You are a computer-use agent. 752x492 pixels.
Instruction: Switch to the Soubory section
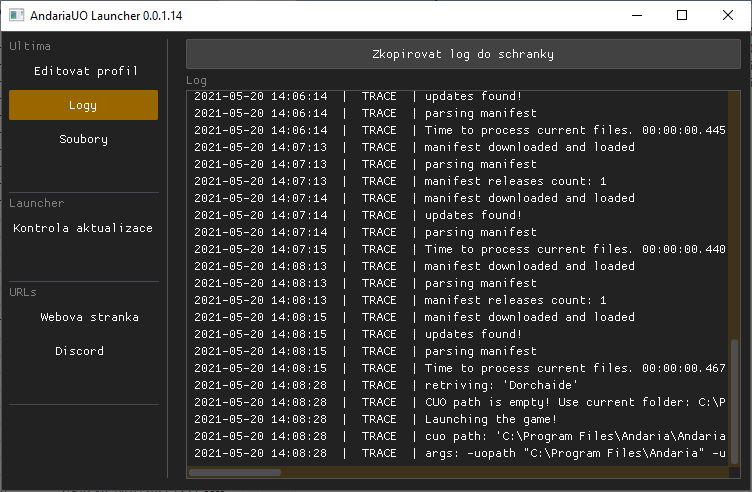click(84, 139)
